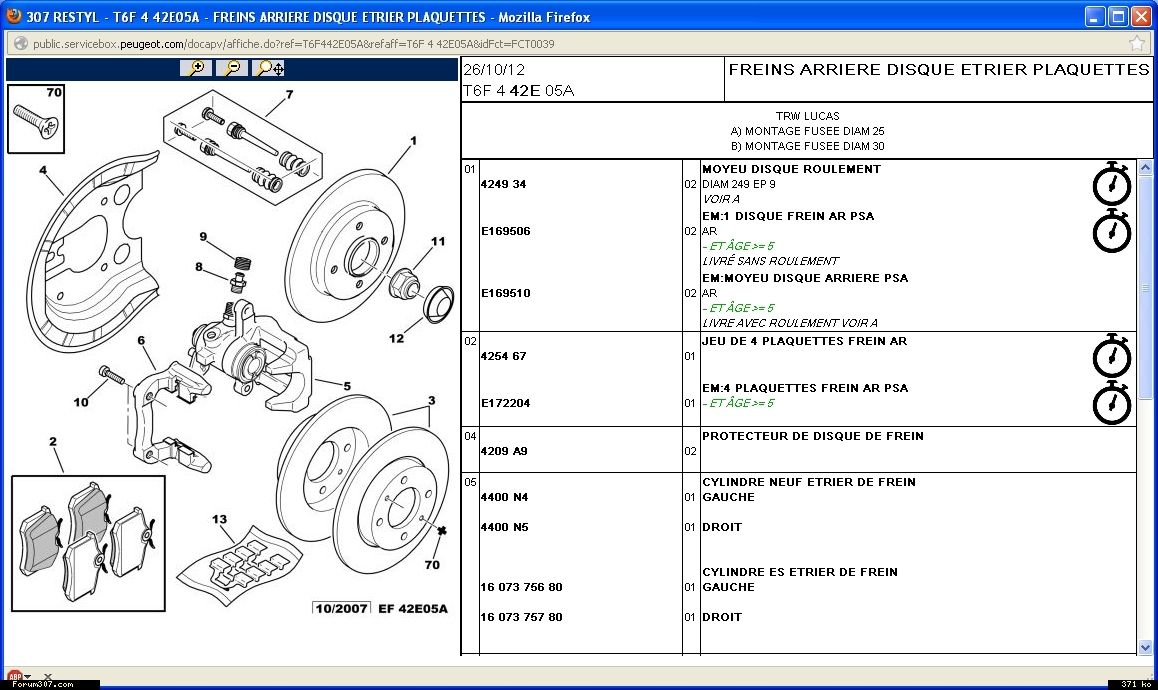Click the parts list vertical scrollbar thumb
This screenshot has height=690, width=1158.
click(x=1145, y=290)
